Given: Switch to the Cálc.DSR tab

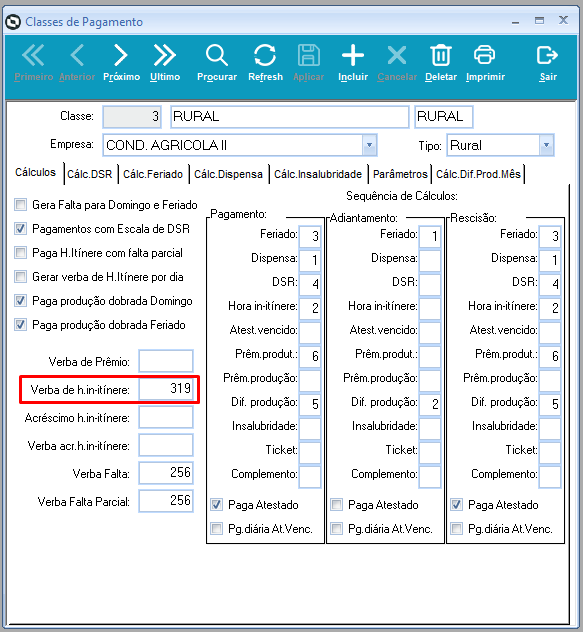Looking at the screenshot, I should pyautogui.click(x=90, y=174).
